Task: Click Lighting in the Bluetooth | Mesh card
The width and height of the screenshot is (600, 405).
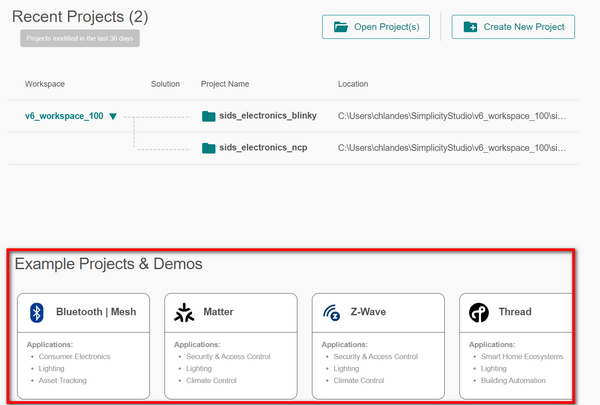Action: 51,369
